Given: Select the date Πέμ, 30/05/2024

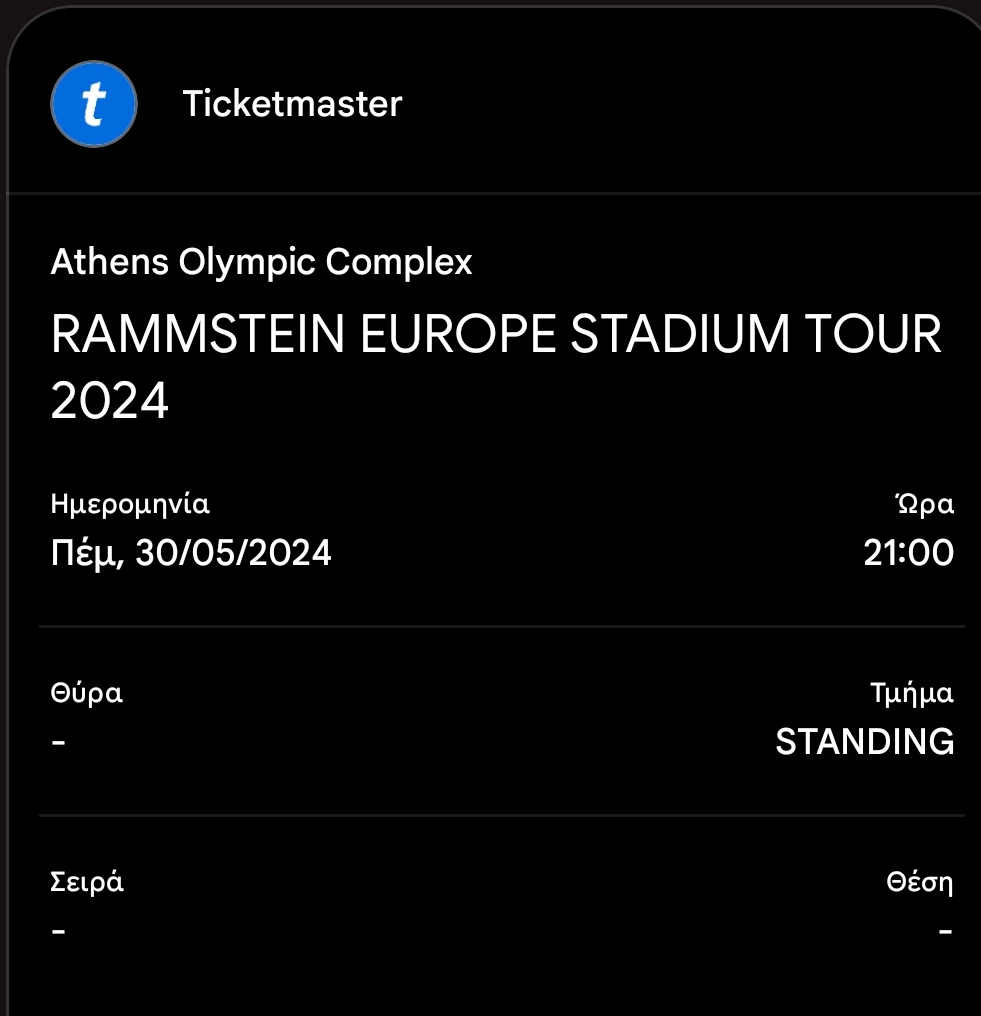Looking at the screenshot, I should (190, 553).
